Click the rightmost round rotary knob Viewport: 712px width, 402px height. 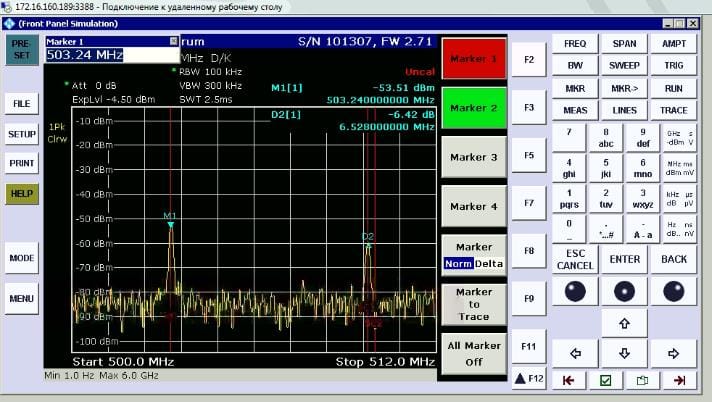(x=673, y=291)
